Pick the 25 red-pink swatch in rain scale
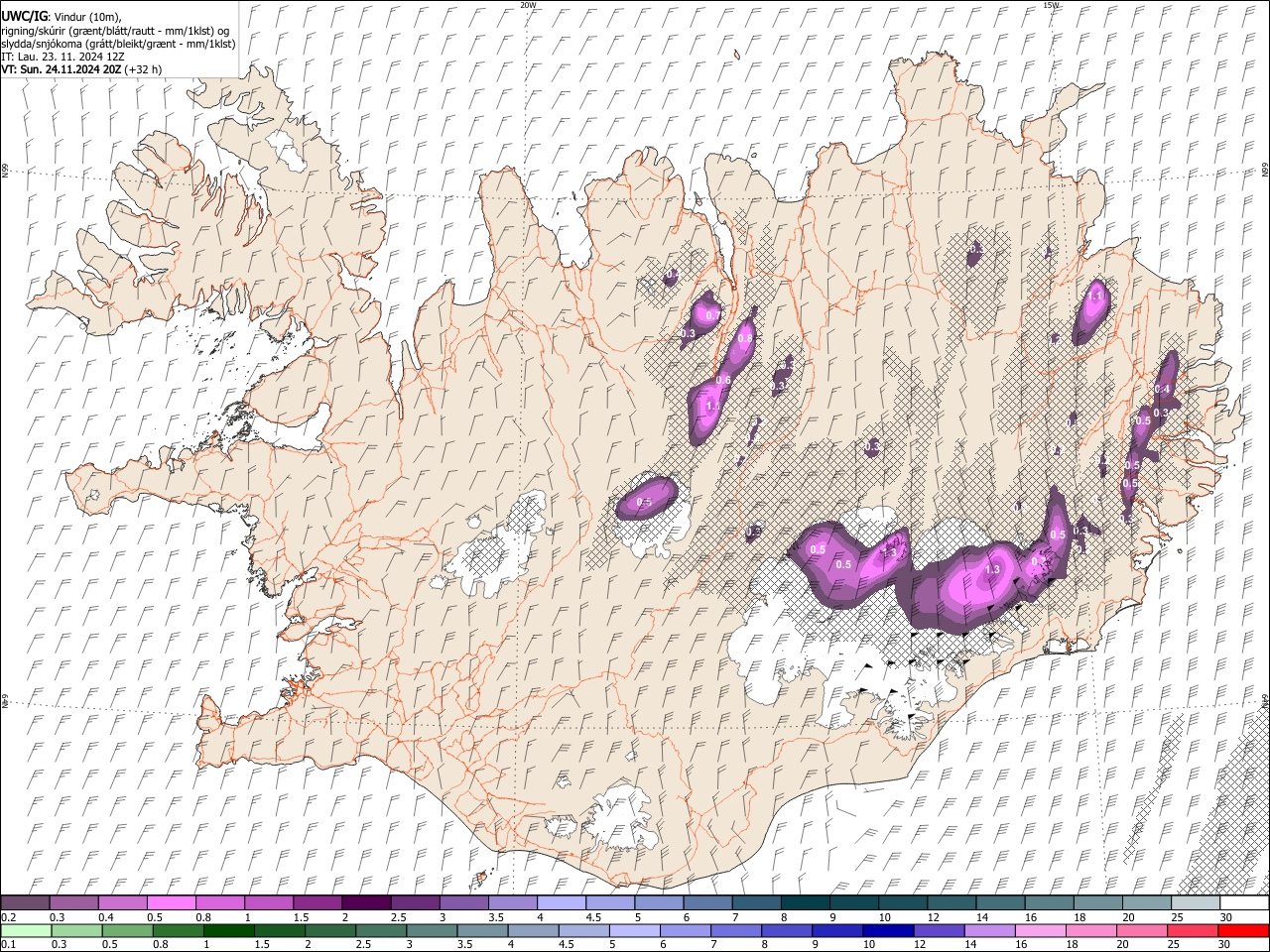This screenshot has width=1270, height=952. (x=1192, y=930)
